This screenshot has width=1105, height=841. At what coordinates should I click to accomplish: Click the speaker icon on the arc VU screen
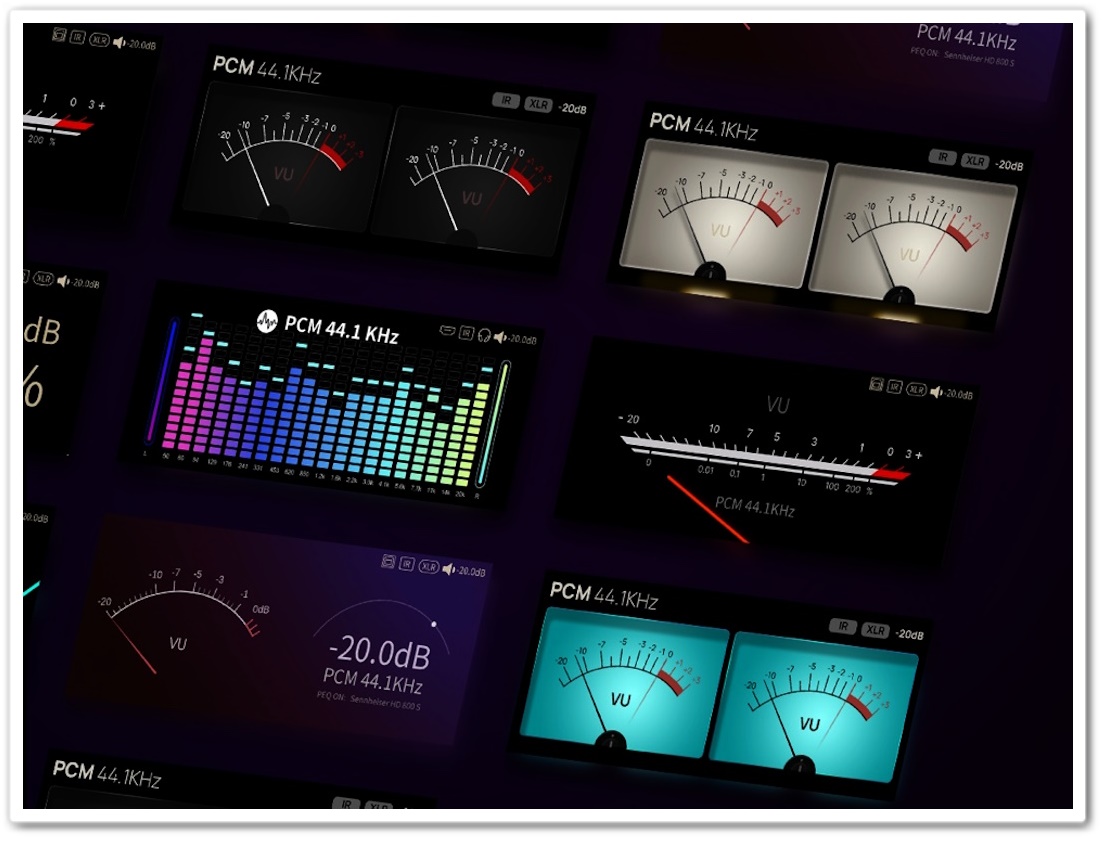coord(448,568)
